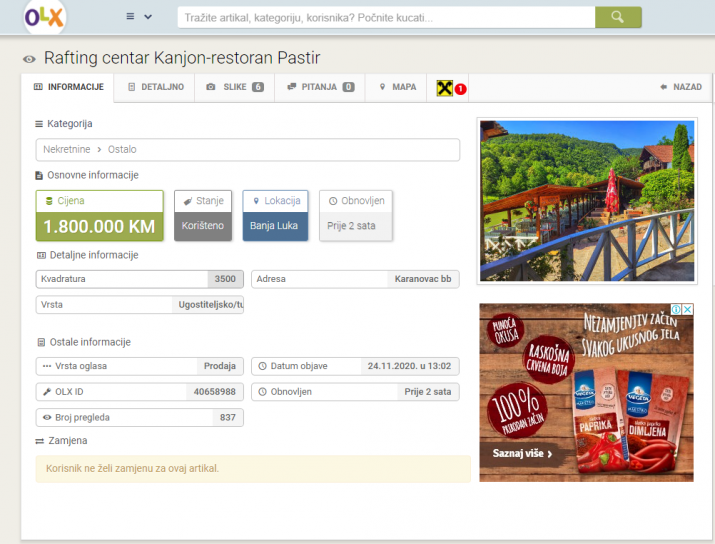This screenshot has width=715, height=544.
Task: Click the ad info icon
Action: click(676, 310)
